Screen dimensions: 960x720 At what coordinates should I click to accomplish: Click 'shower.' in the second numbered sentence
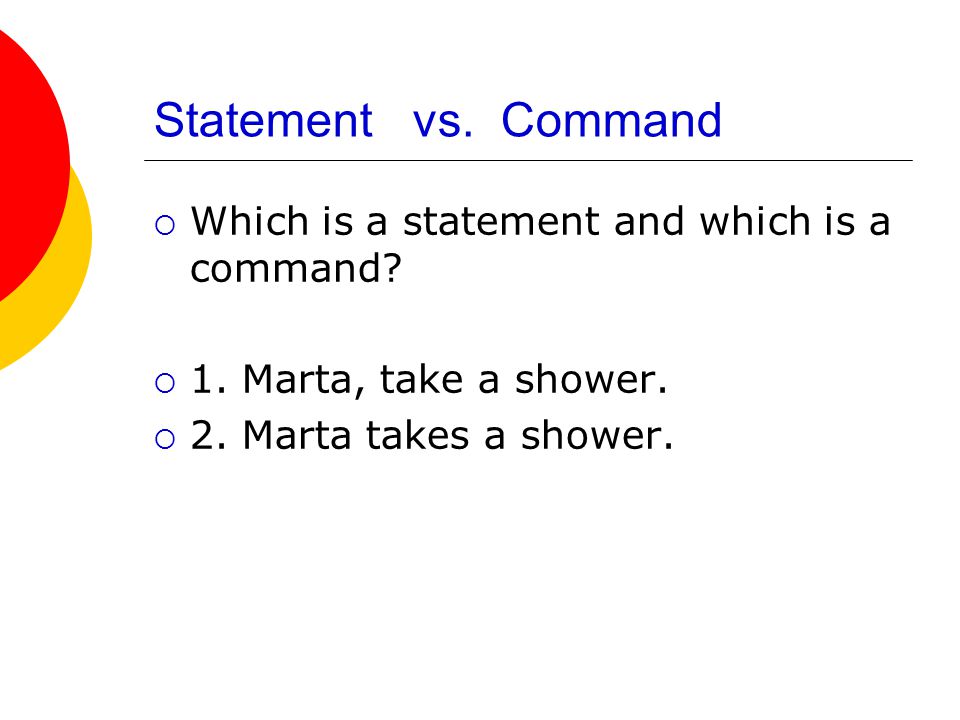point(597,435)
